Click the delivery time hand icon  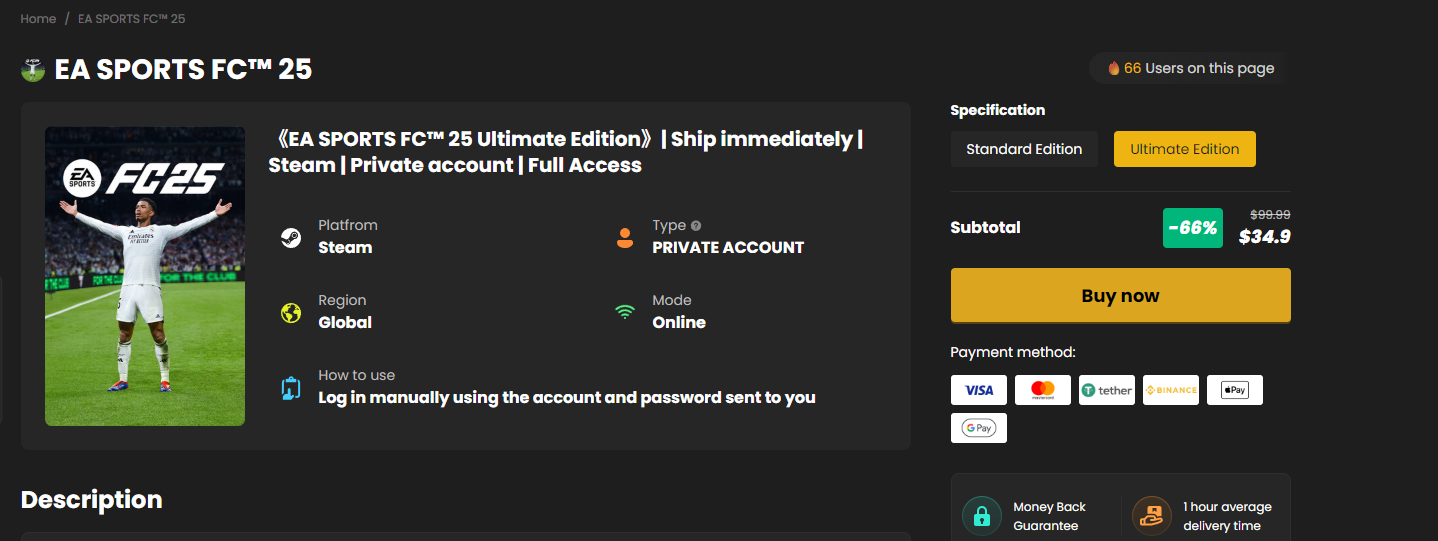click(x=1152, y=516)
